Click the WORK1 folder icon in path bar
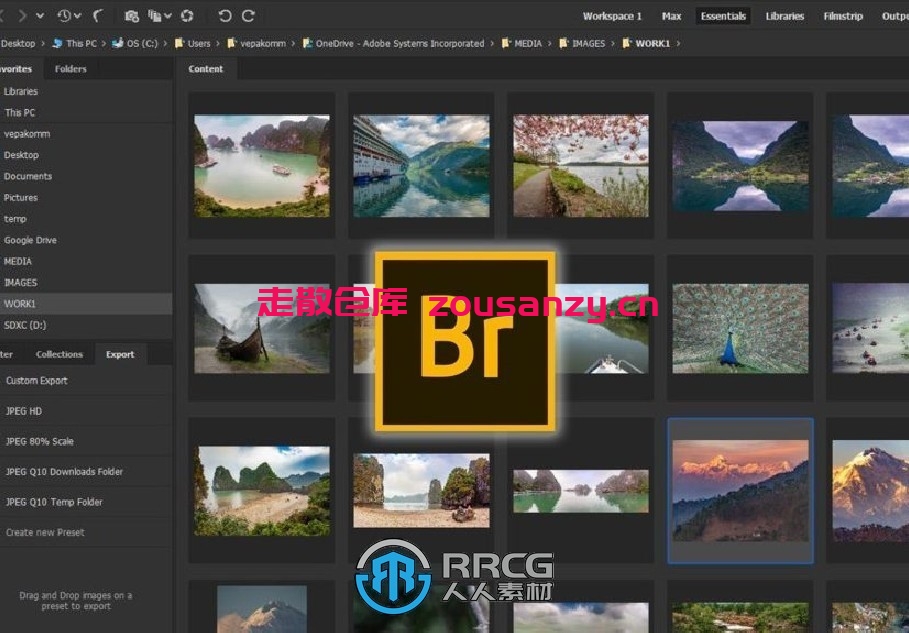The image size is (909, 633). coord(627,43)
